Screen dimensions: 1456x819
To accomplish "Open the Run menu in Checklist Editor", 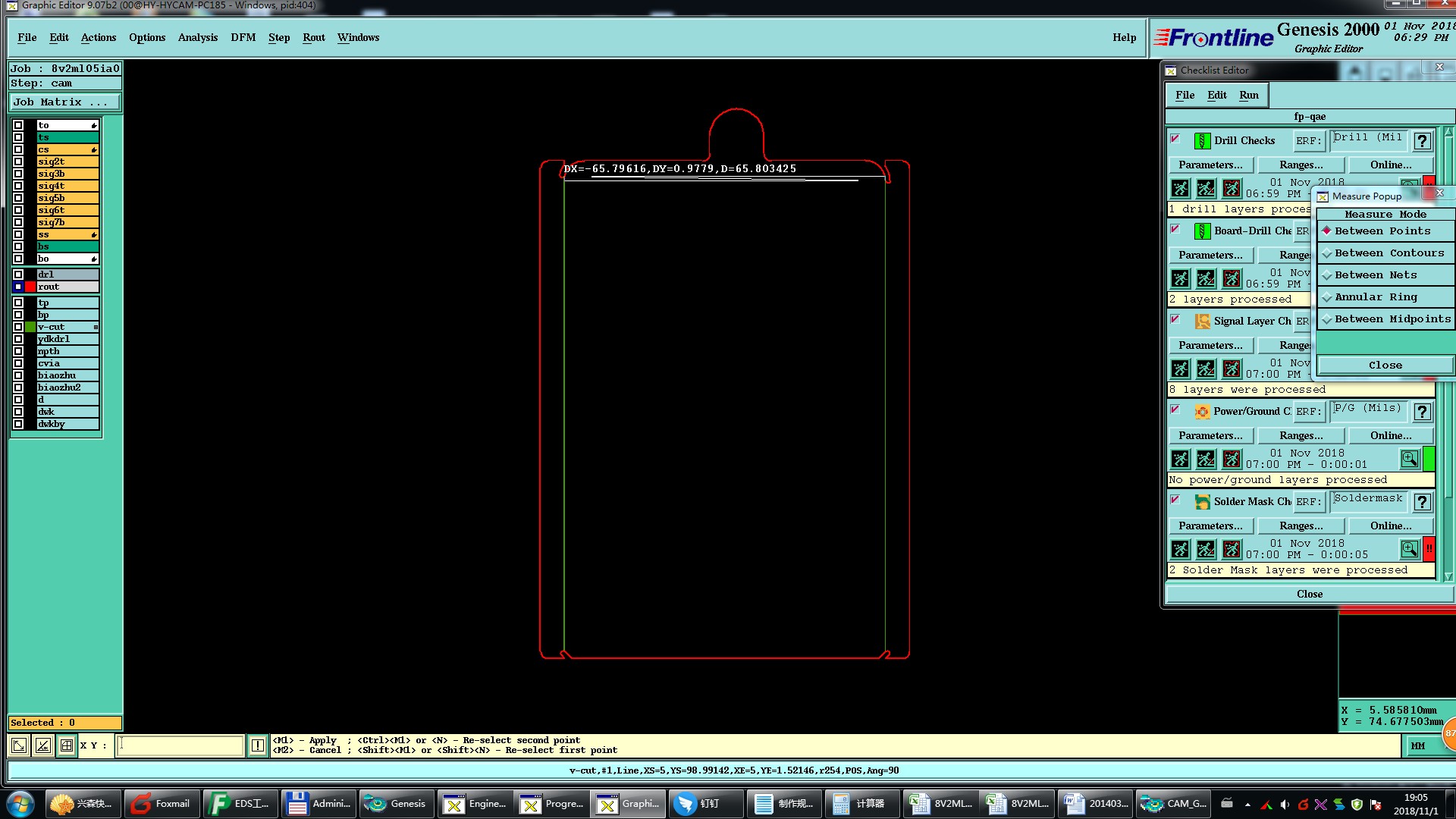I will coord(1248,95).
